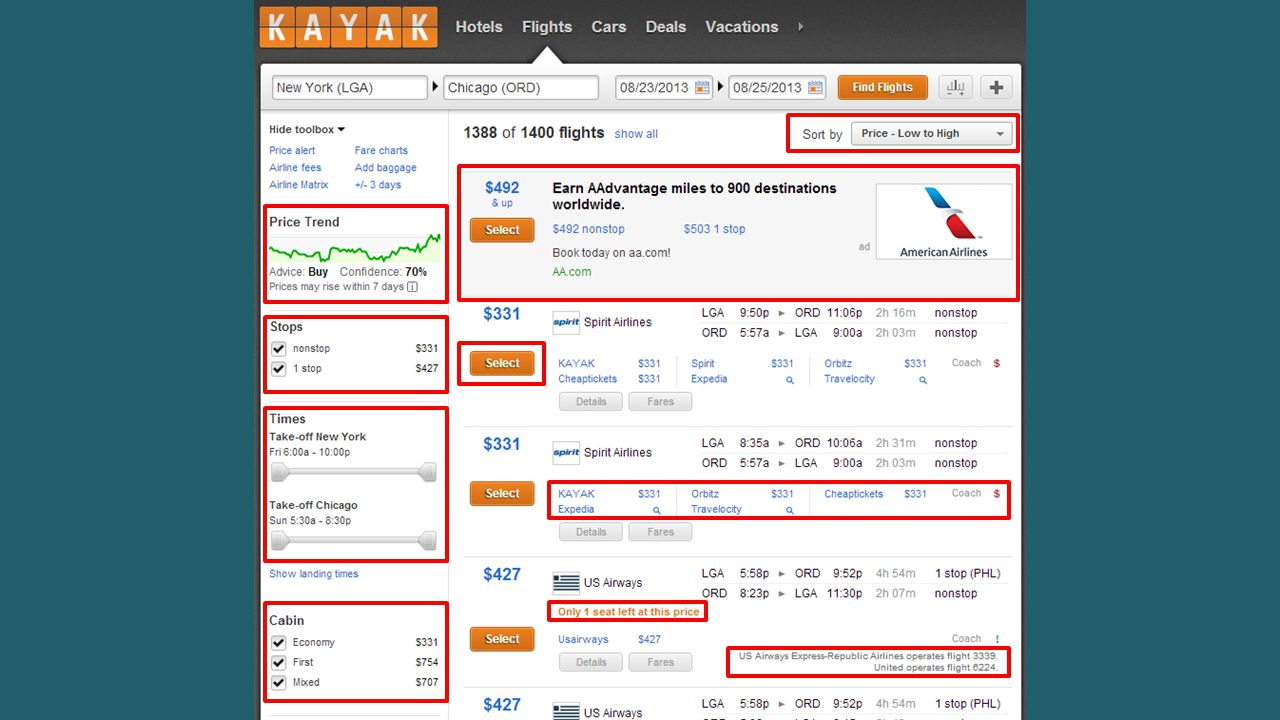Uncheck the 1 stop filter
The image size is (1280, 720).
pyautogui.click(x=279, y=369)
